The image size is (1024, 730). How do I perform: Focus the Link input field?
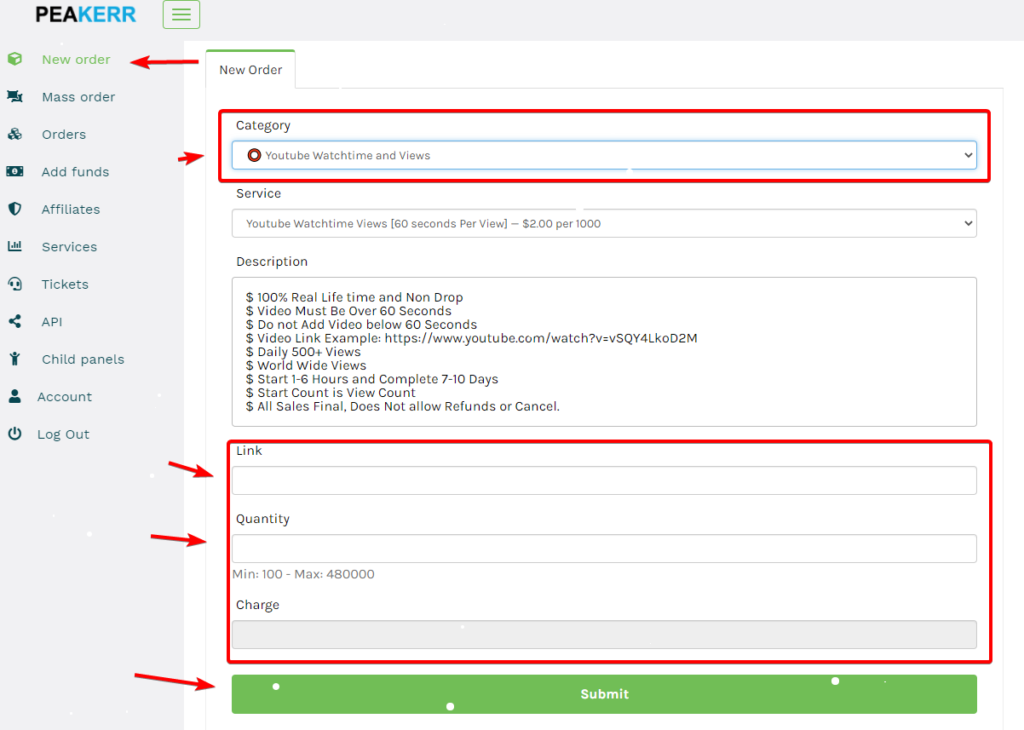tap(604, 481)
